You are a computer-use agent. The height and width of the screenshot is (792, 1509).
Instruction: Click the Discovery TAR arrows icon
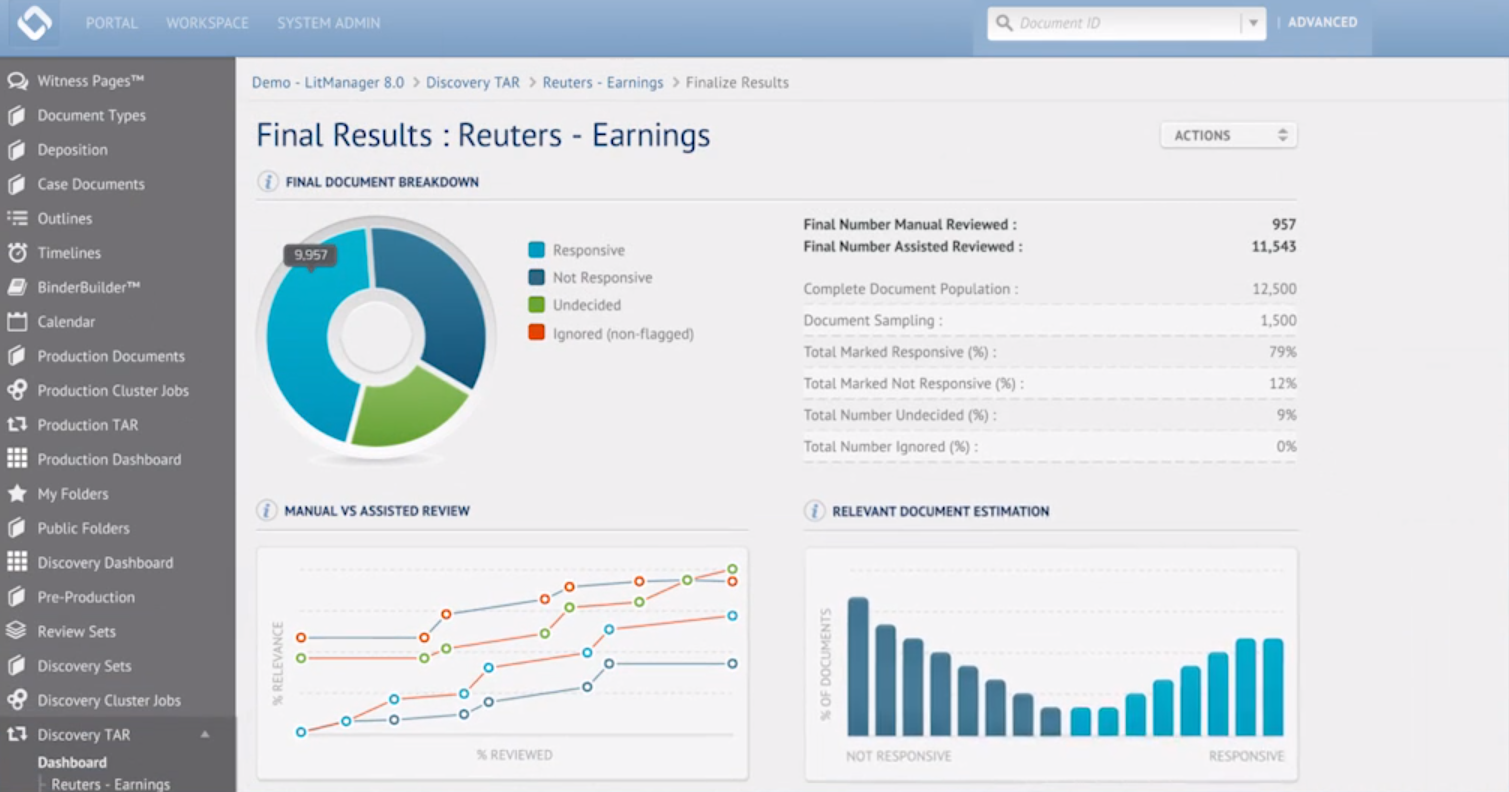[17, 734]
